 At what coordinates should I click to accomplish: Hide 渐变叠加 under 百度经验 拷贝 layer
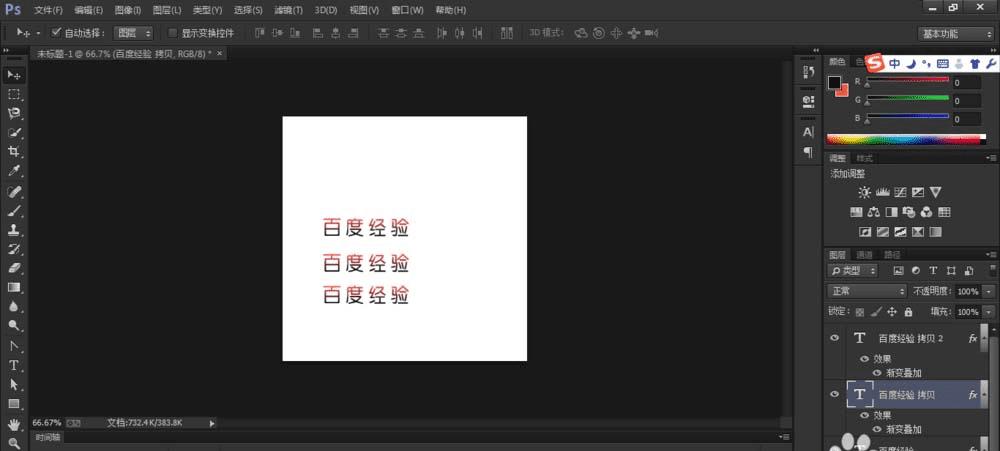coord(876,429)
